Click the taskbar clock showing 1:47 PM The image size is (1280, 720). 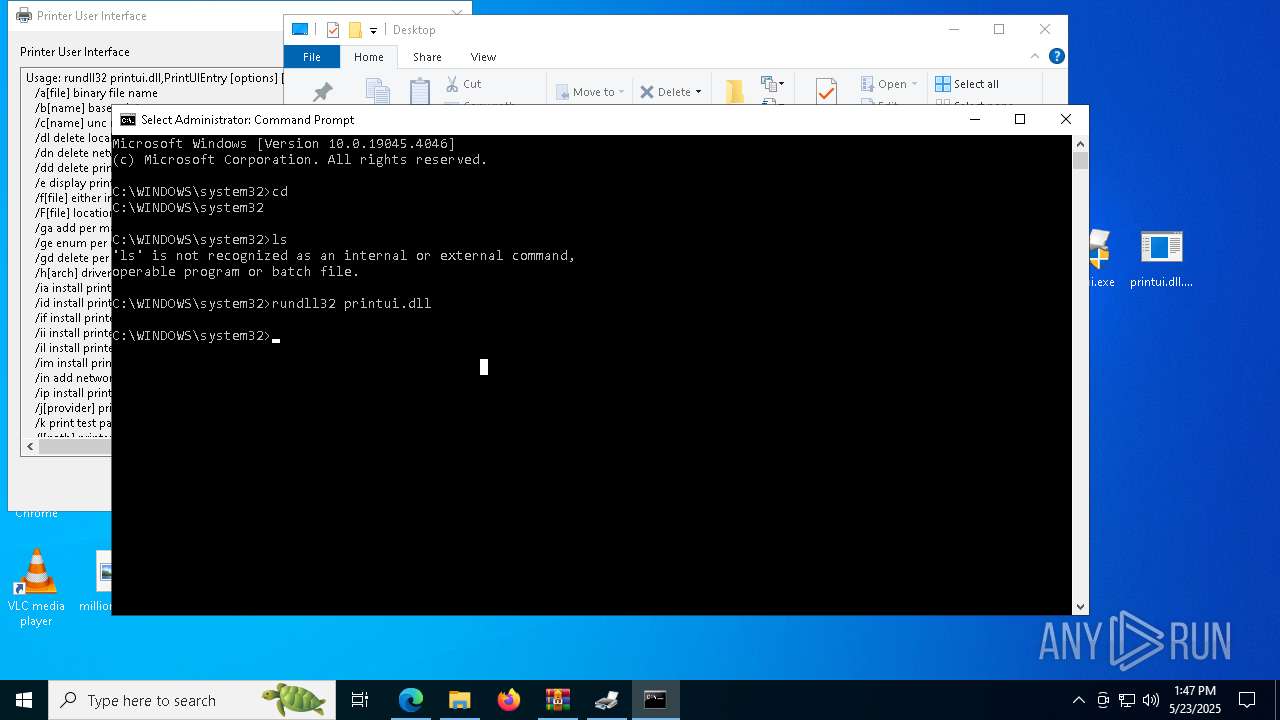coord(1195,700)
